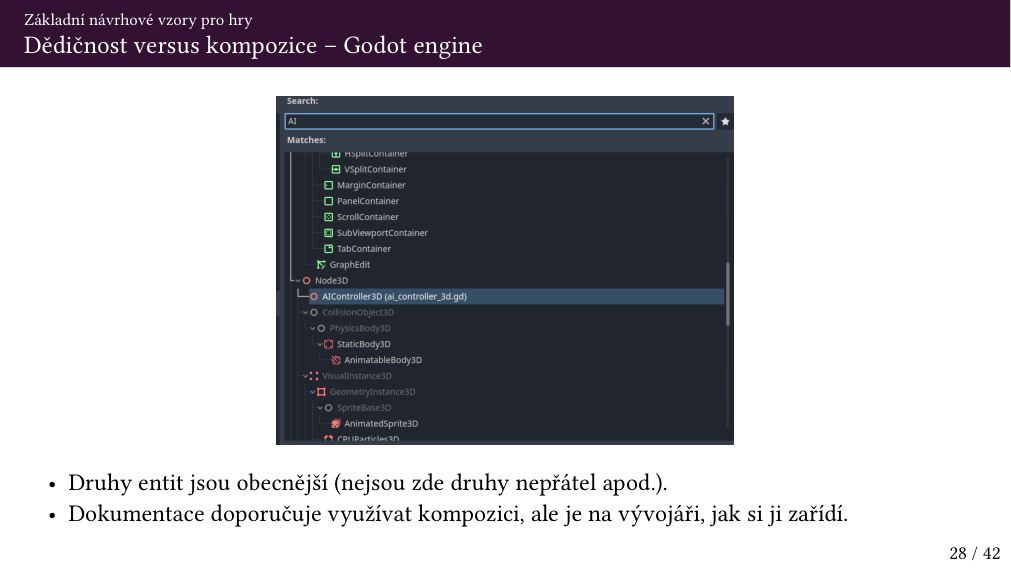Click the AIController3D row icon

pyautogui.click(x=314, y=297)
